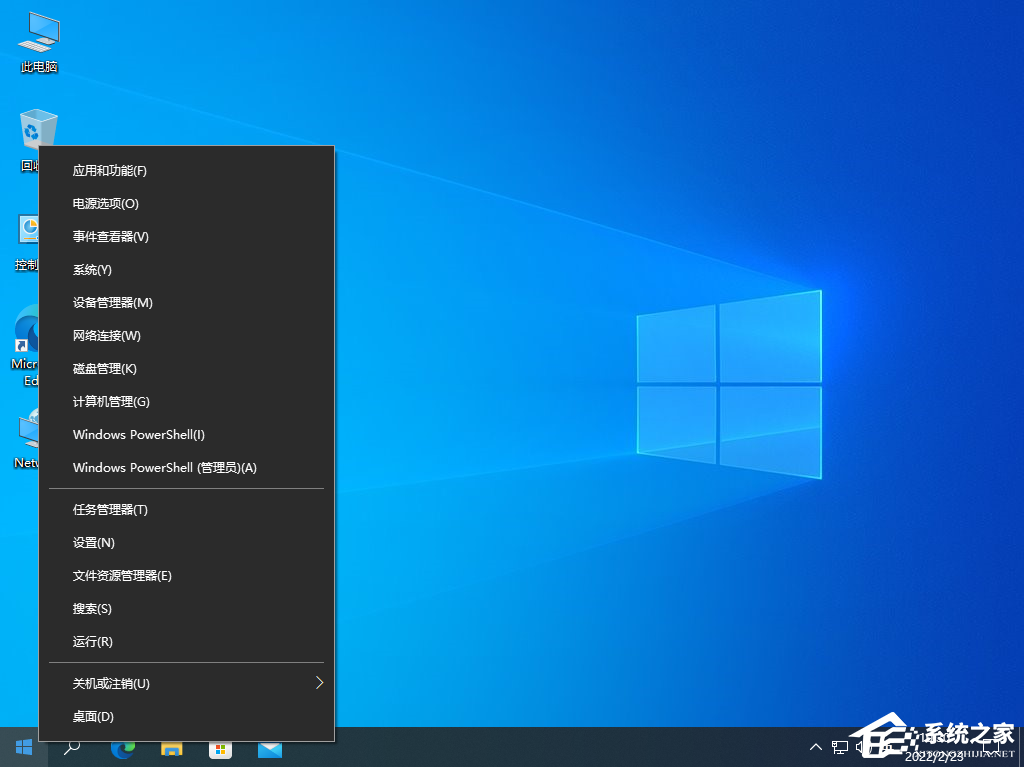Open the Mail app from the taskbar
Viewport: 1024px width, 767px height.
coord(269,747)
